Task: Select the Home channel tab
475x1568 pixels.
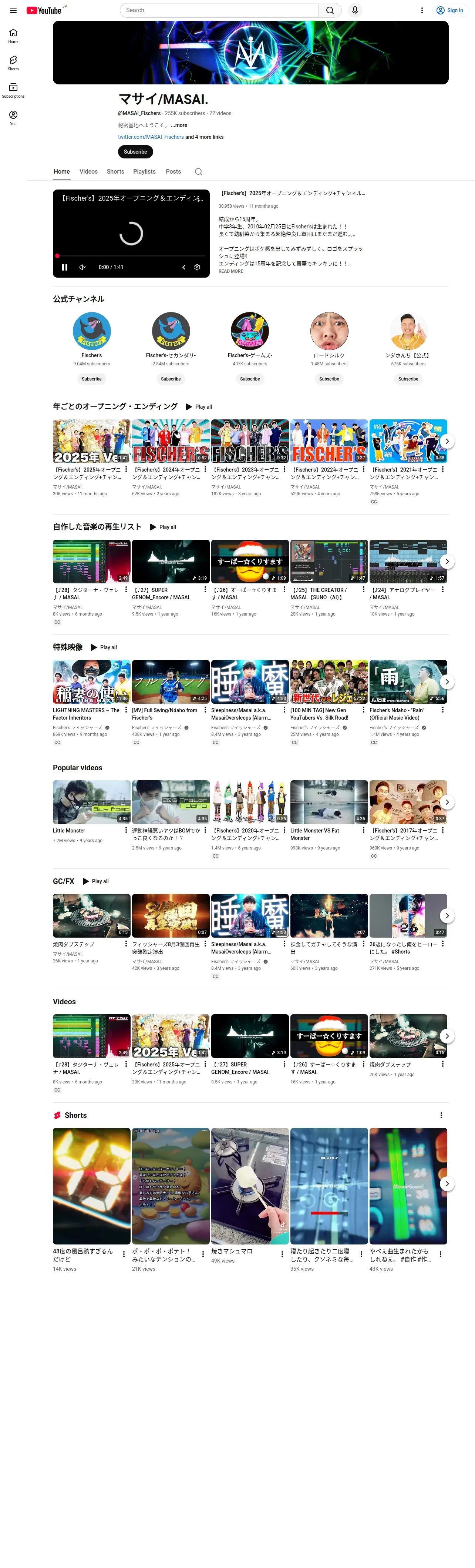Action: [x=61, y=172]
